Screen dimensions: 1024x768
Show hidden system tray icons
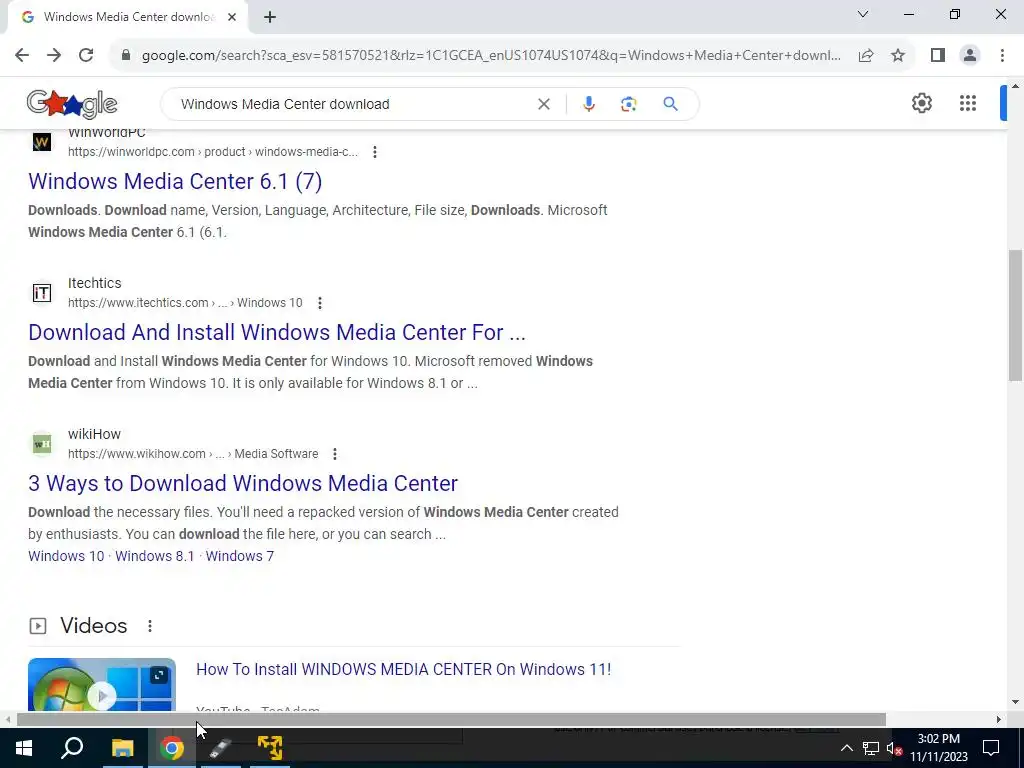(846, 748)
